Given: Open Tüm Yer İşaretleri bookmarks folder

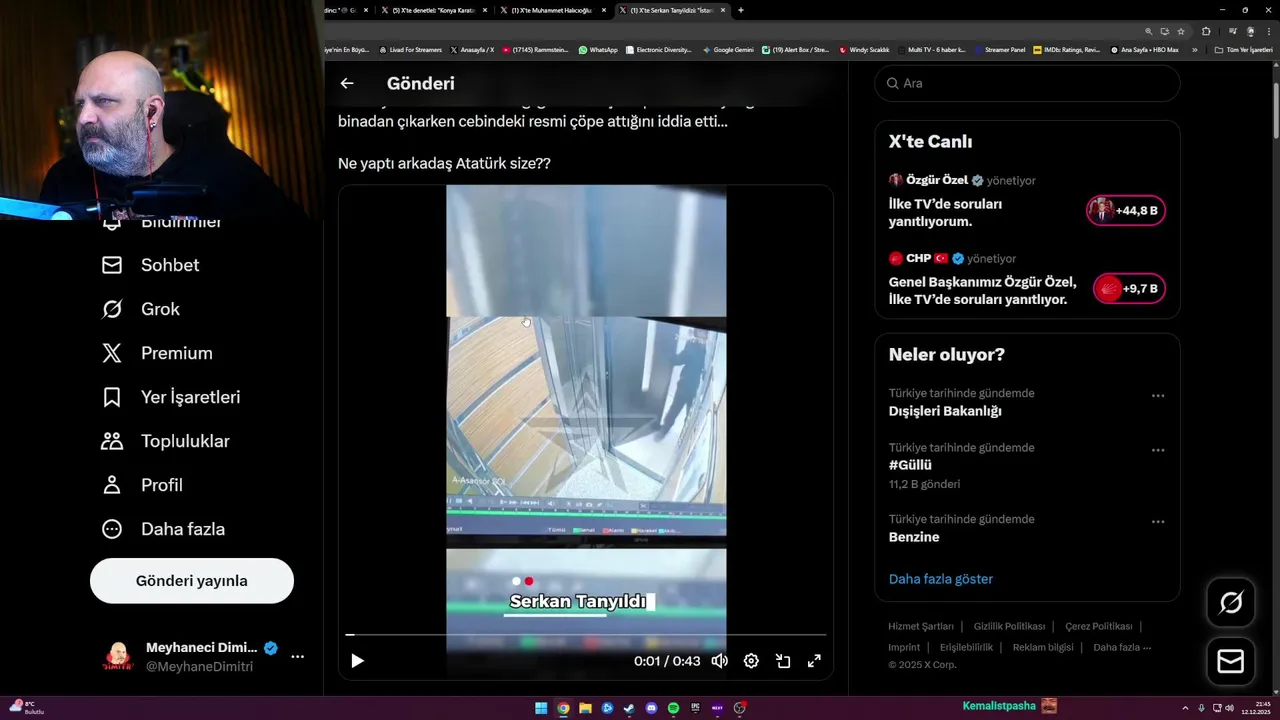Looking at the screenshot, I should click(1243, 49).
